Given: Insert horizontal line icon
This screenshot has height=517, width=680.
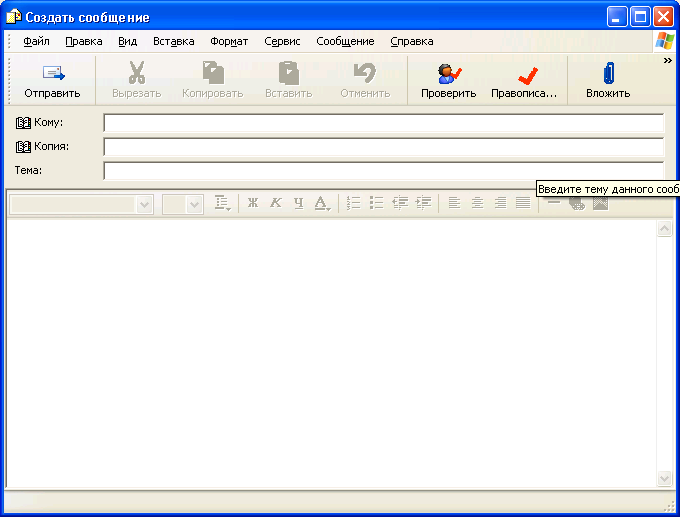Looking at the screenshot, I should point(554,202).
